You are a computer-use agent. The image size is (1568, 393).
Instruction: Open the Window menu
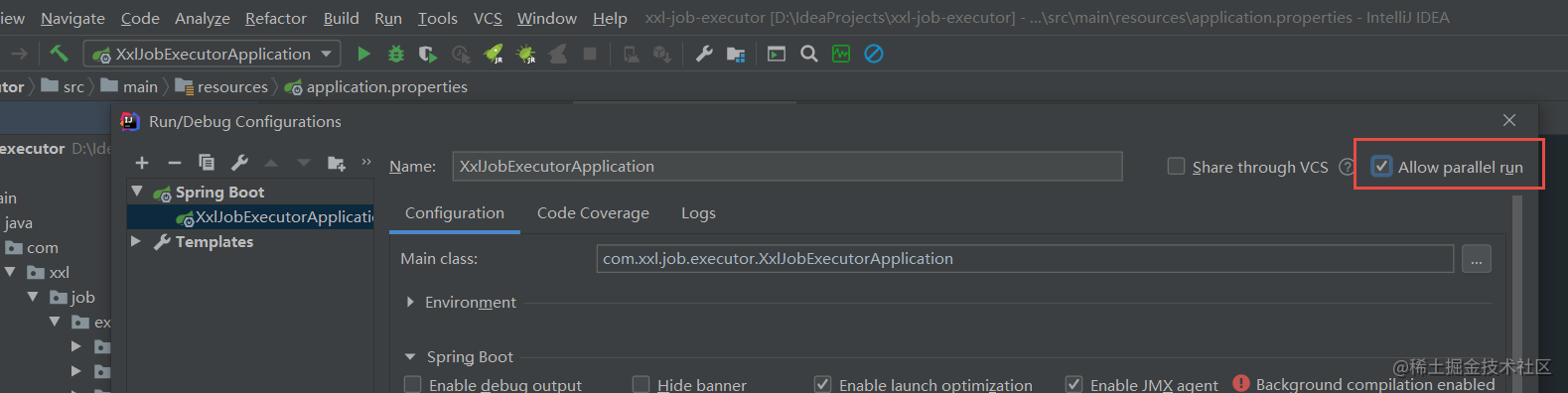pos(547,18)
